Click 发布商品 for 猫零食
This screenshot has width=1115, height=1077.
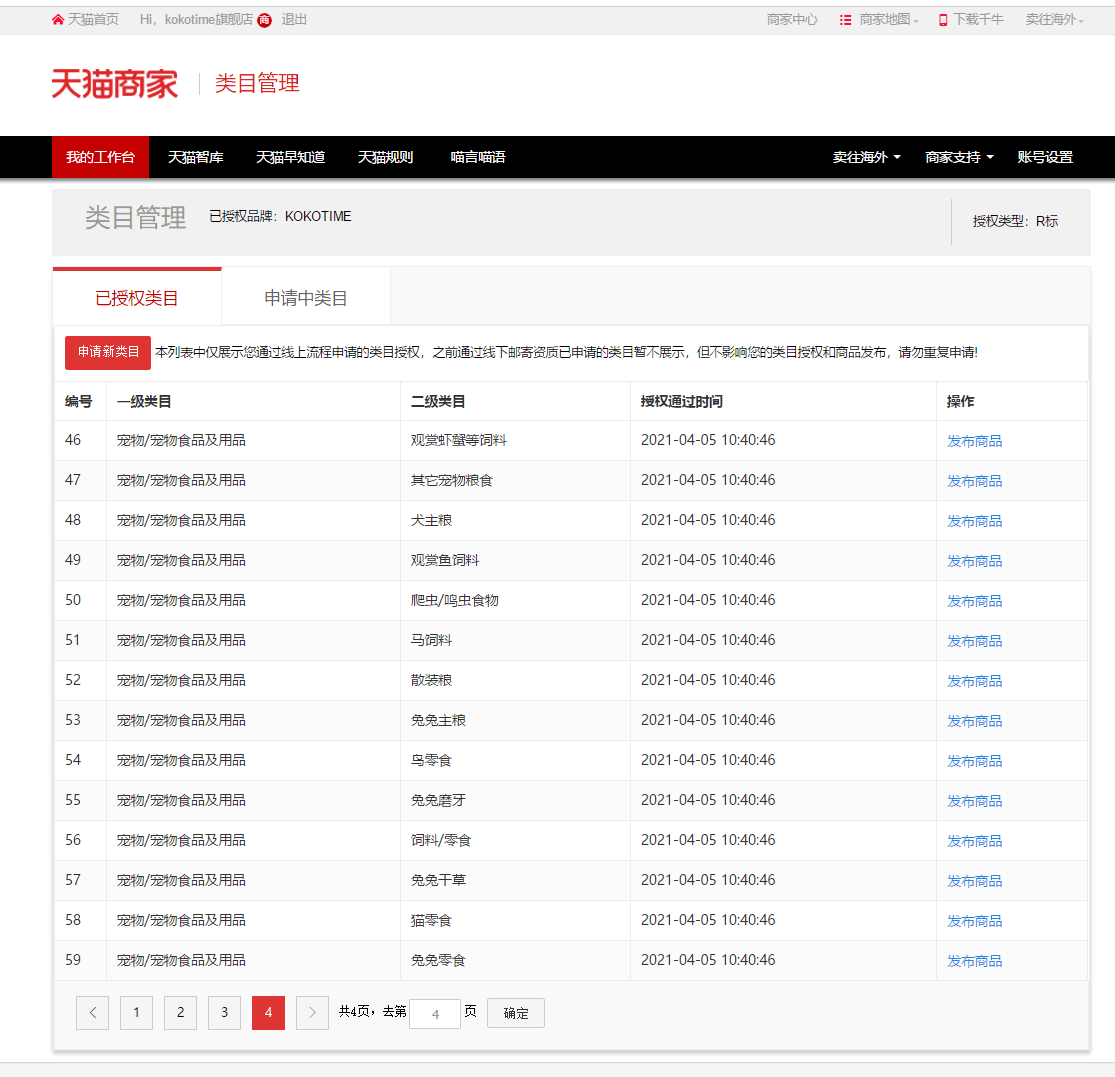(974, 921)
